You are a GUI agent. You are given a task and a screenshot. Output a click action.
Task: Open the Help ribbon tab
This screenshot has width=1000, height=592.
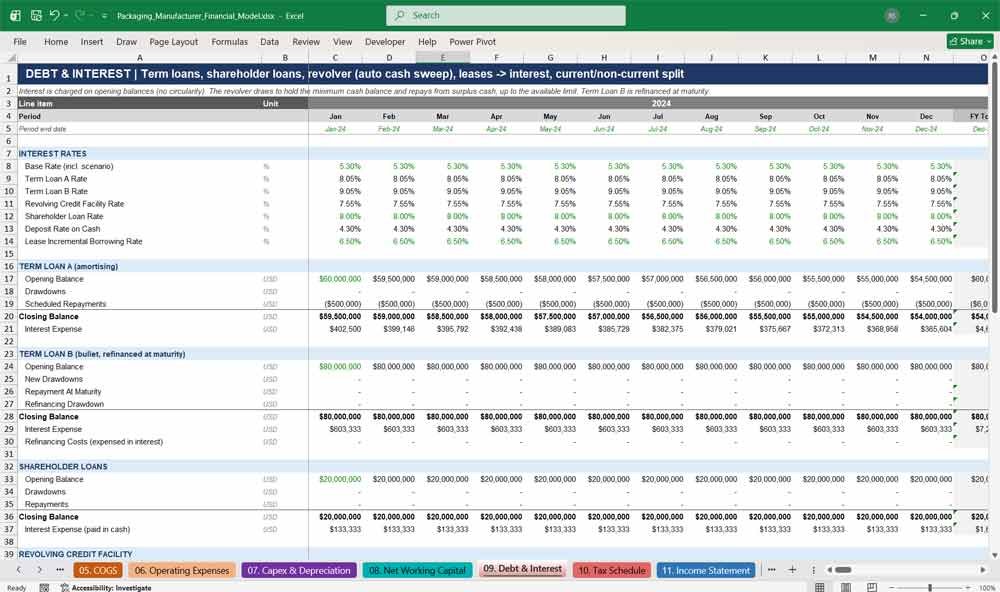tap(427, 41)
